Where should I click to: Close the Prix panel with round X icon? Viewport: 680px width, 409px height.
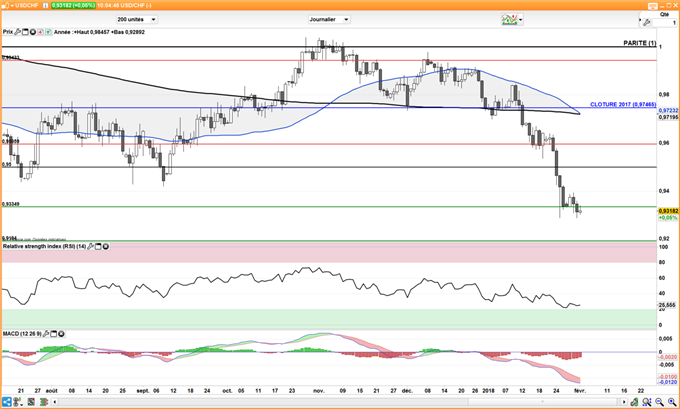pos(33,32)
